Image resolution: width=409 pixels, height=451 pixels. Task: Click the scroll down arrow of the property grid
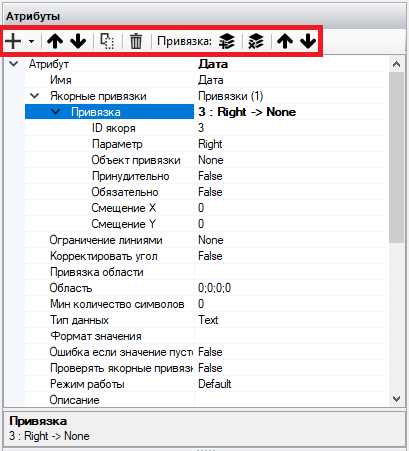396,399
